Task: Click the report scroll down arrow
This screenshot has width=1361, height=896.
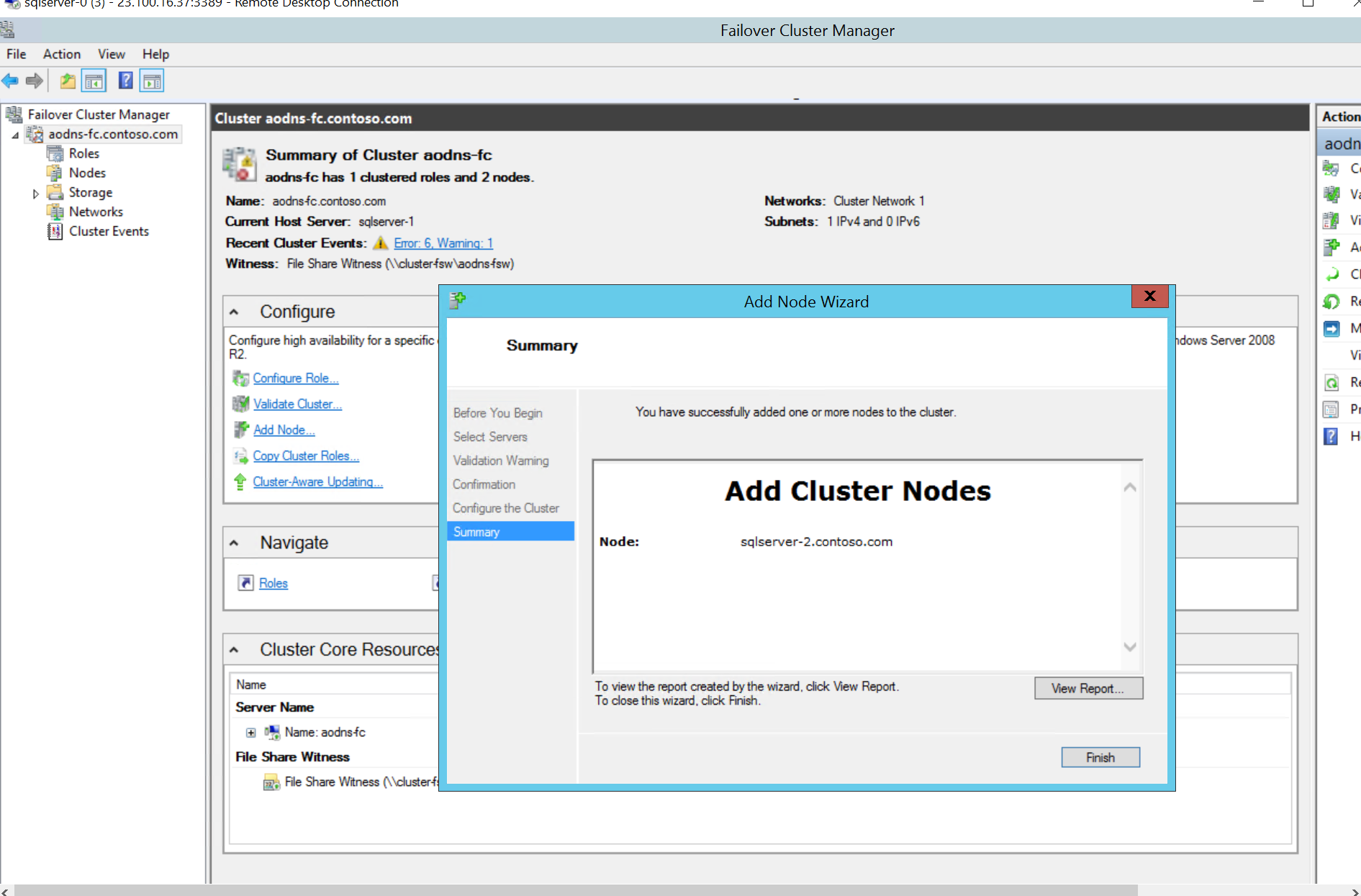Action: click(1130, 646)
